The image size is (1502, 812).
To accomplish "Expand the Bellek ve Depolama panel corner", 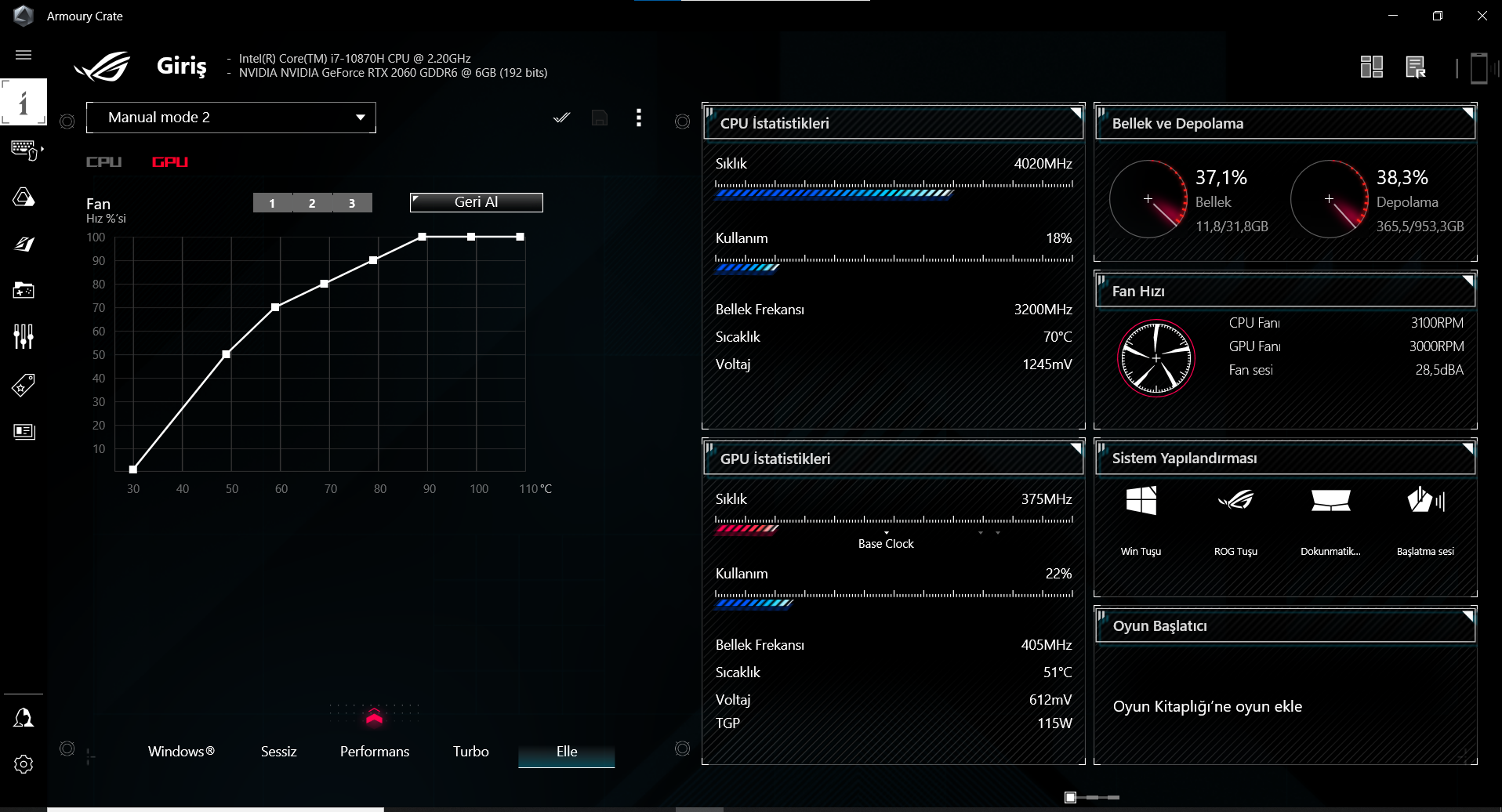I will pos(1468,113).
